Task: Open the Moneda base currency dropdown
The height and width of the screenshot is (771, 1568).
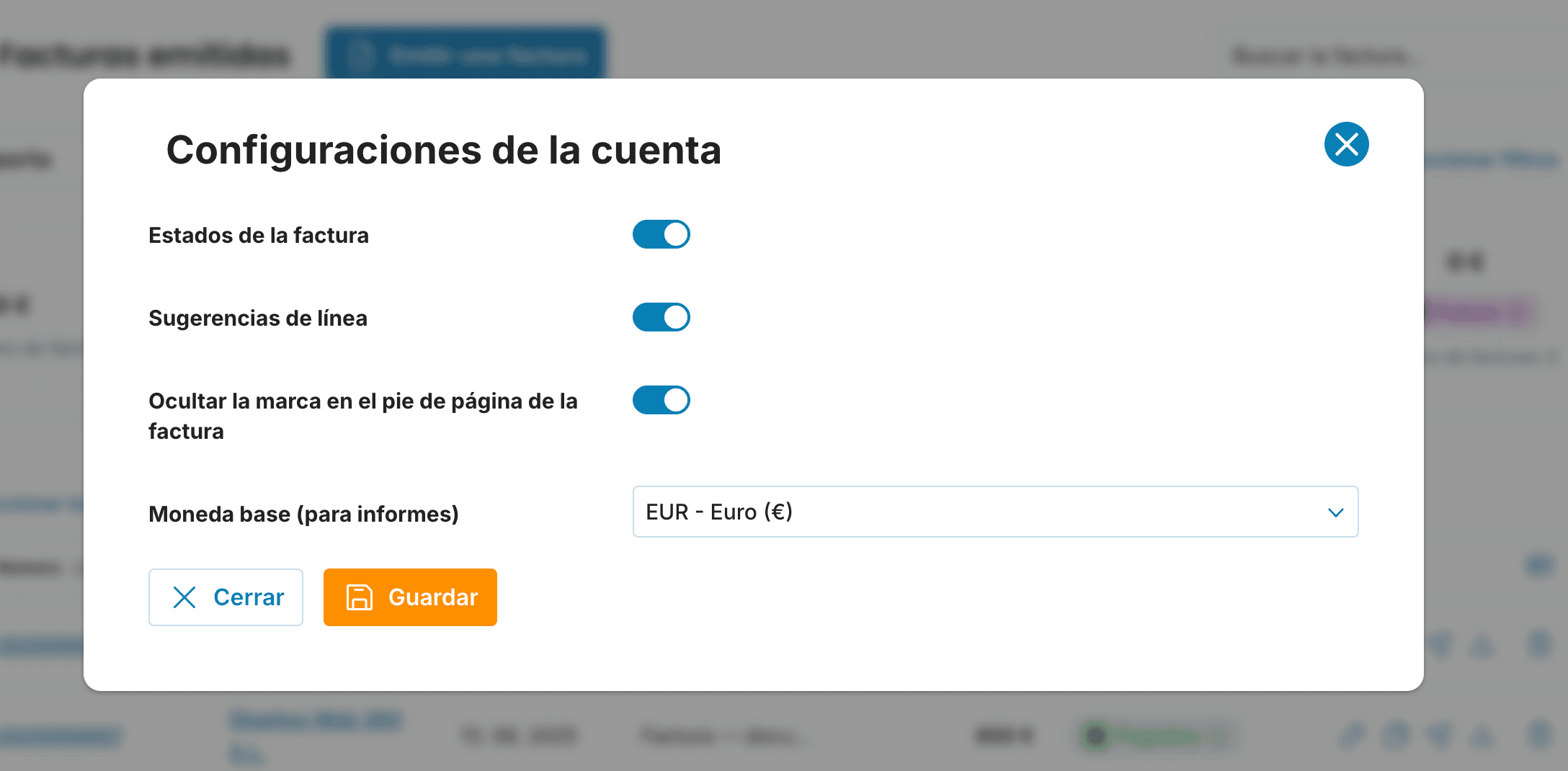Action: 995,512
